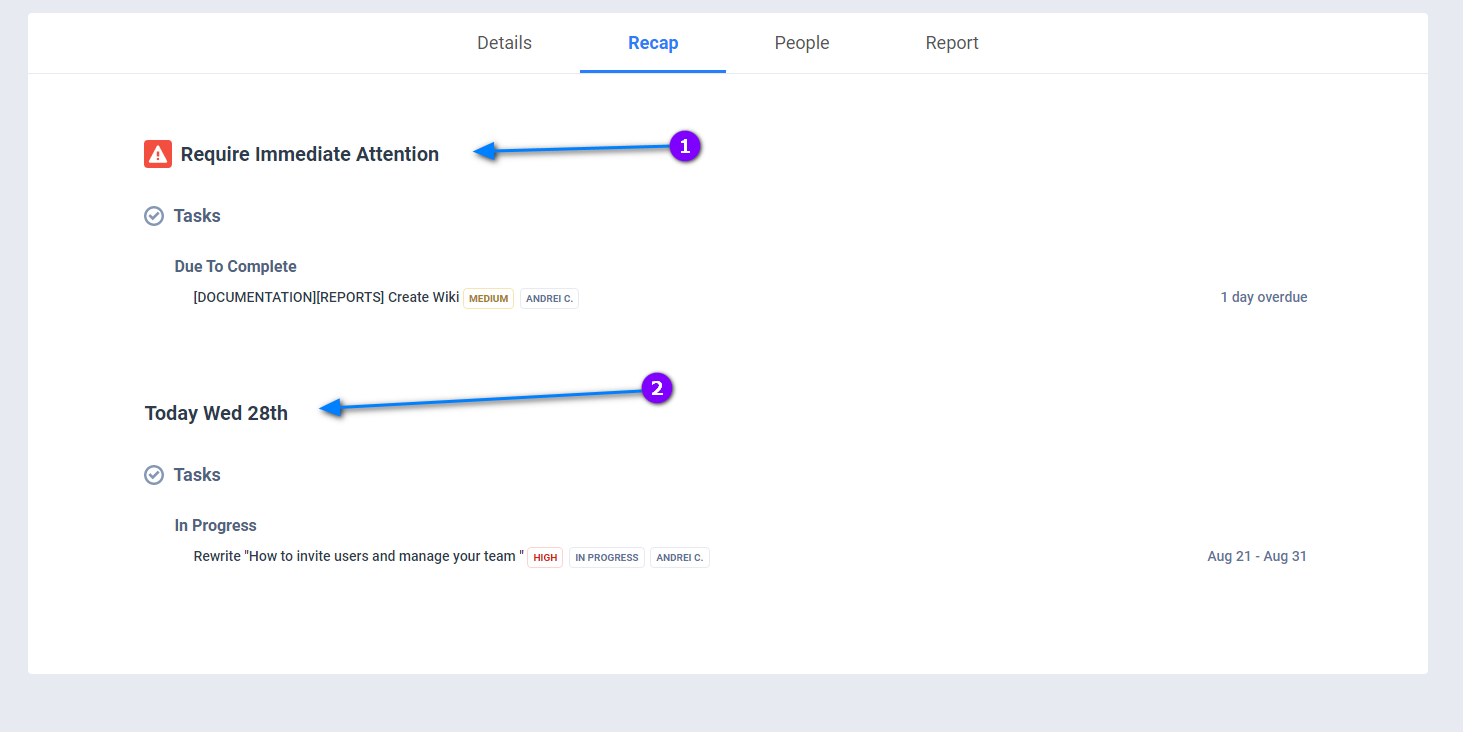
Task: Click the MEDIUM priority badge
Action: point(488,298)
